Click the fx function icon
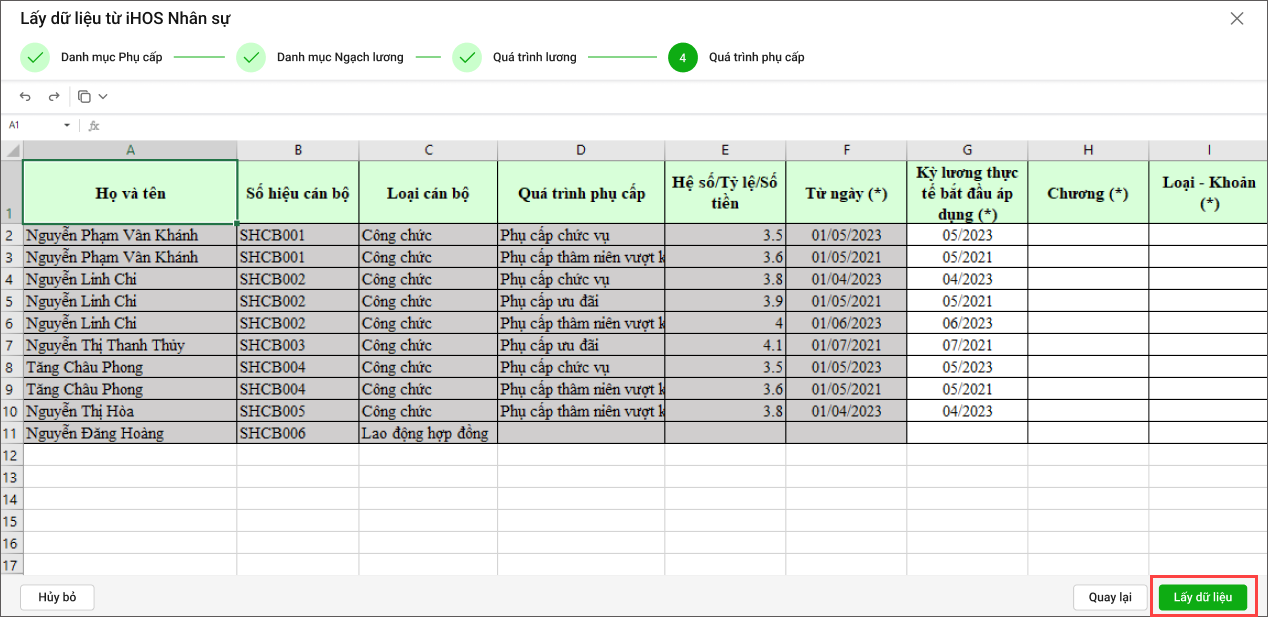The image size is (1268, 617). [x=94, y=126]
